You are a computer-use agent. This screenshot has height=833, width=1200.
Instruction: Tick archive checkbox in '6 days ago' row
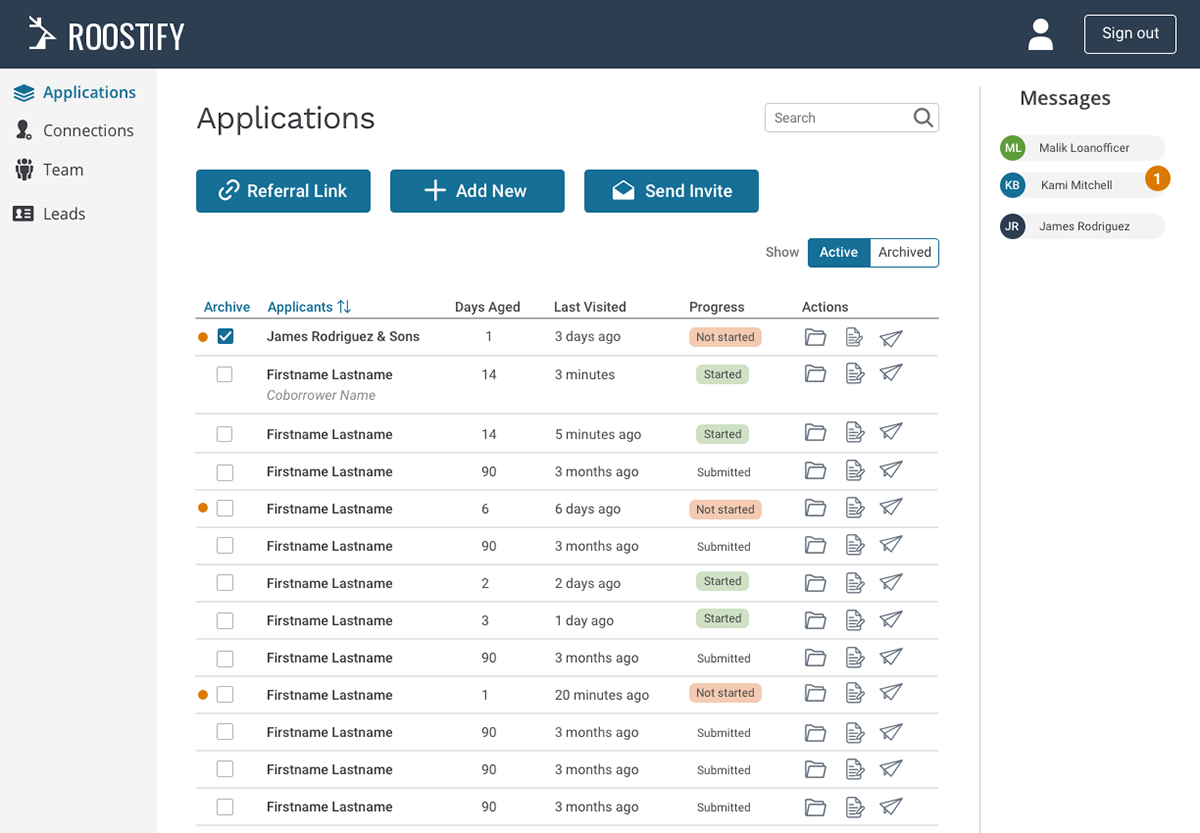click(x=225, y=508)
